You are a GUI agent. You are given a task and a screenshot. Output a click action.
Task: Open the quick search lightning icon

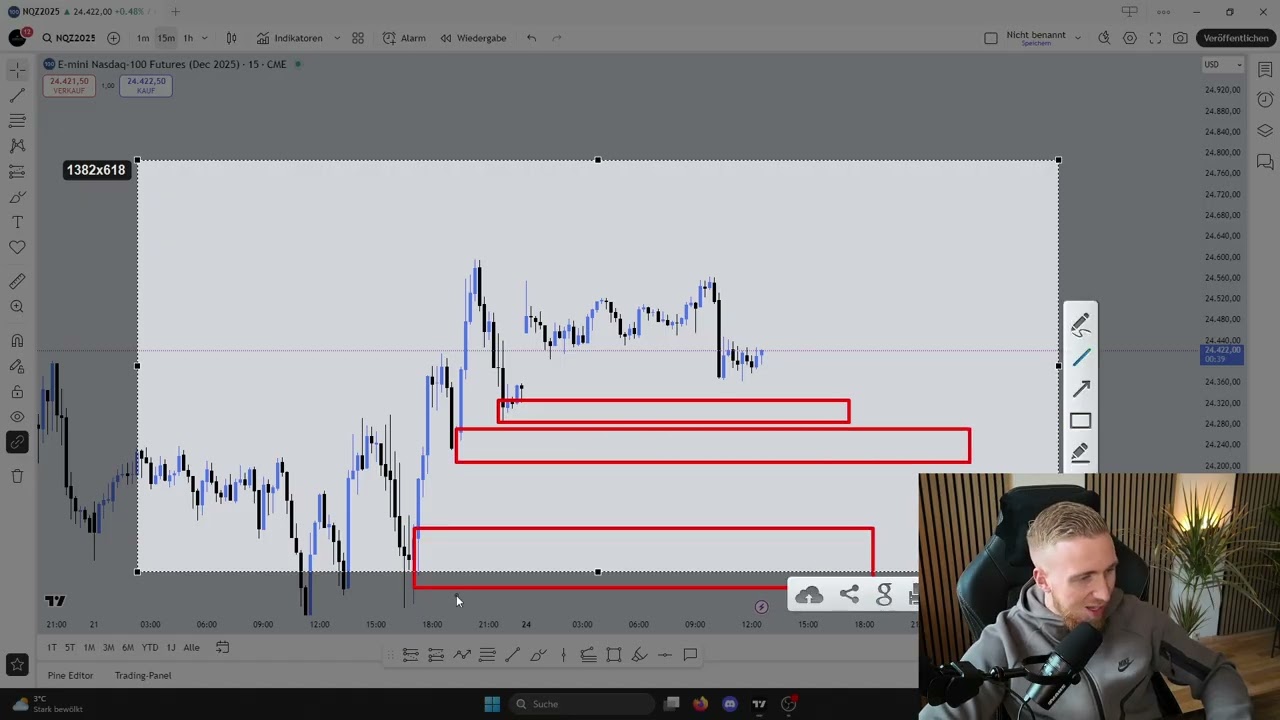pyautogui.click(x=1104, y=38)
